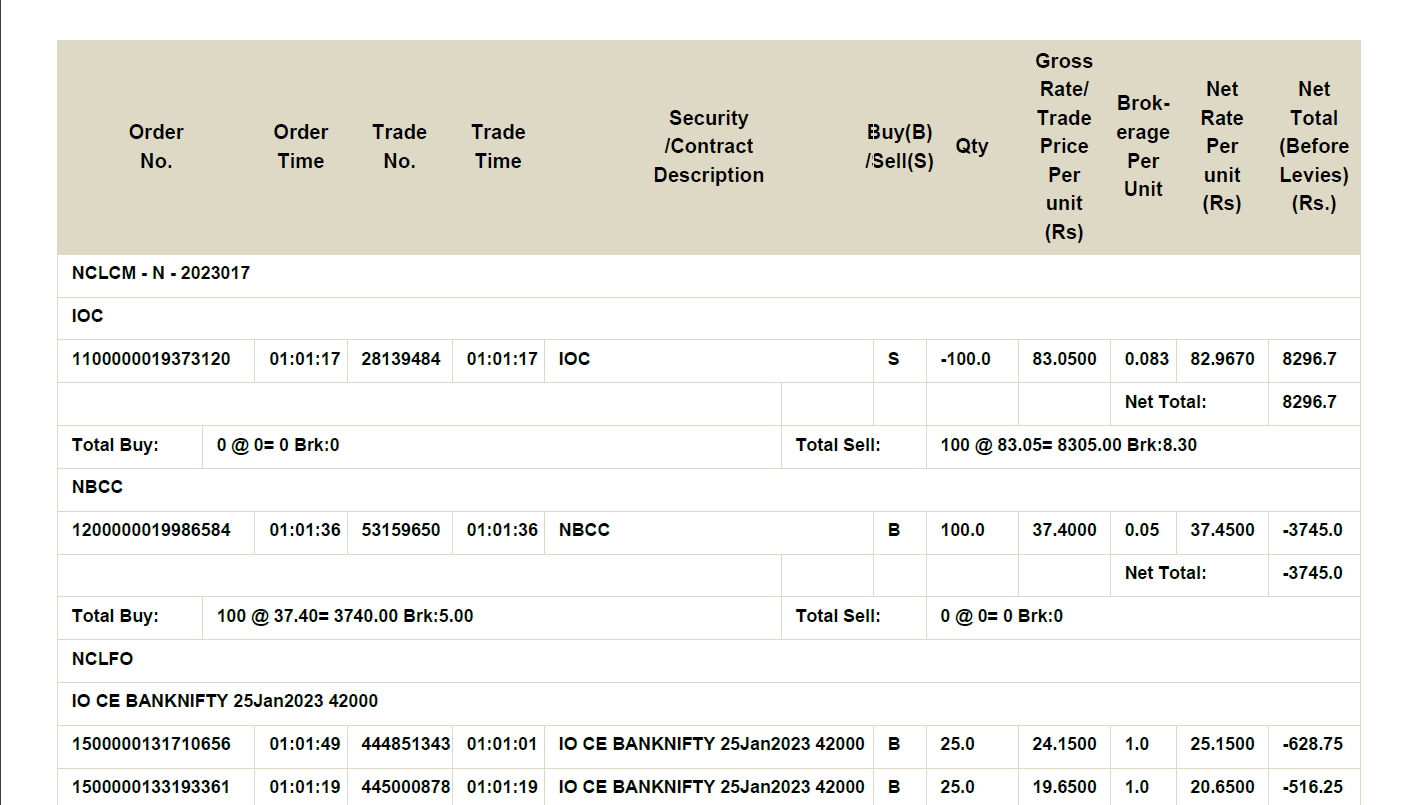Click NBCC Net Total label

point(1166,573)
